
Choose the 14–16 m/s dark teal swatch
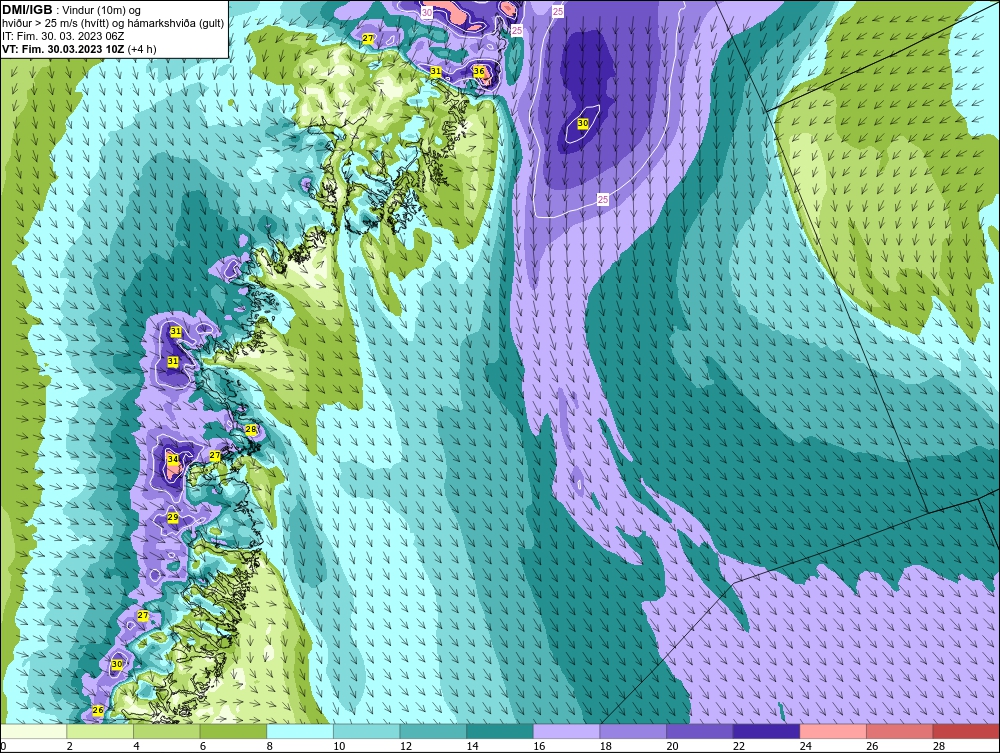(x=500, y=731)
